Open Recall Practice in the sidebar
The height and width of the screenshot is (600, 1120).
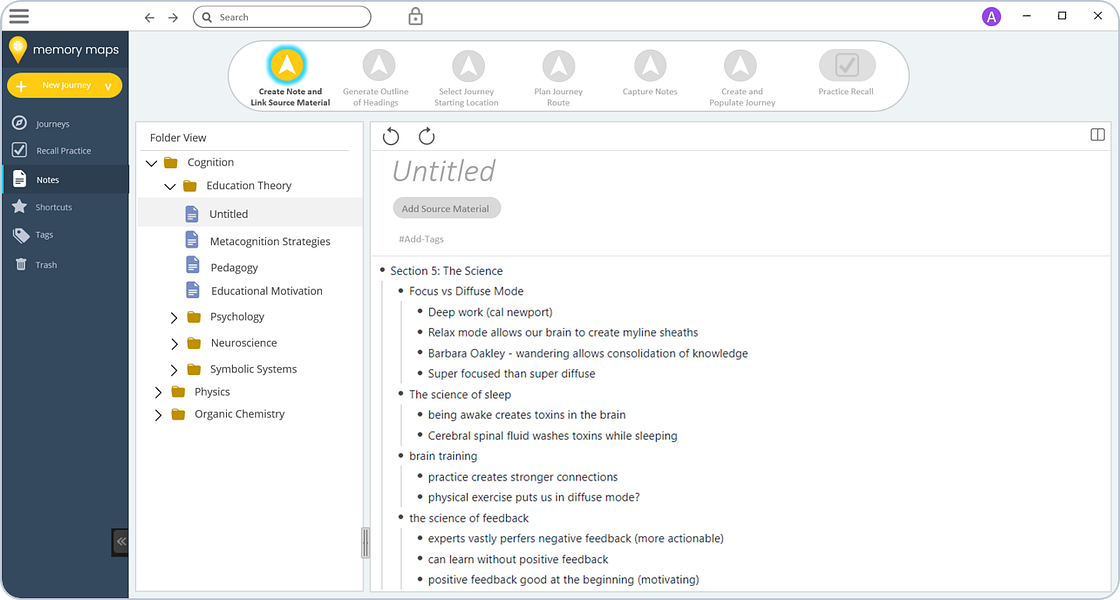[64, 151]
